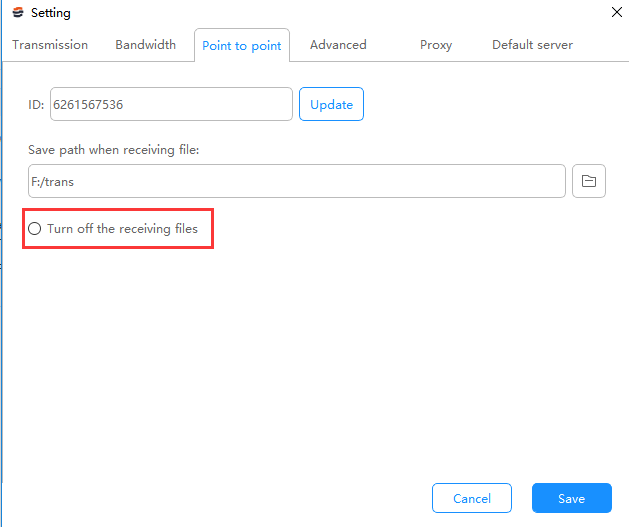This screenshot has width=629, height=527.
Task: Switch to the Default server tab
Action: pos(532,45)
